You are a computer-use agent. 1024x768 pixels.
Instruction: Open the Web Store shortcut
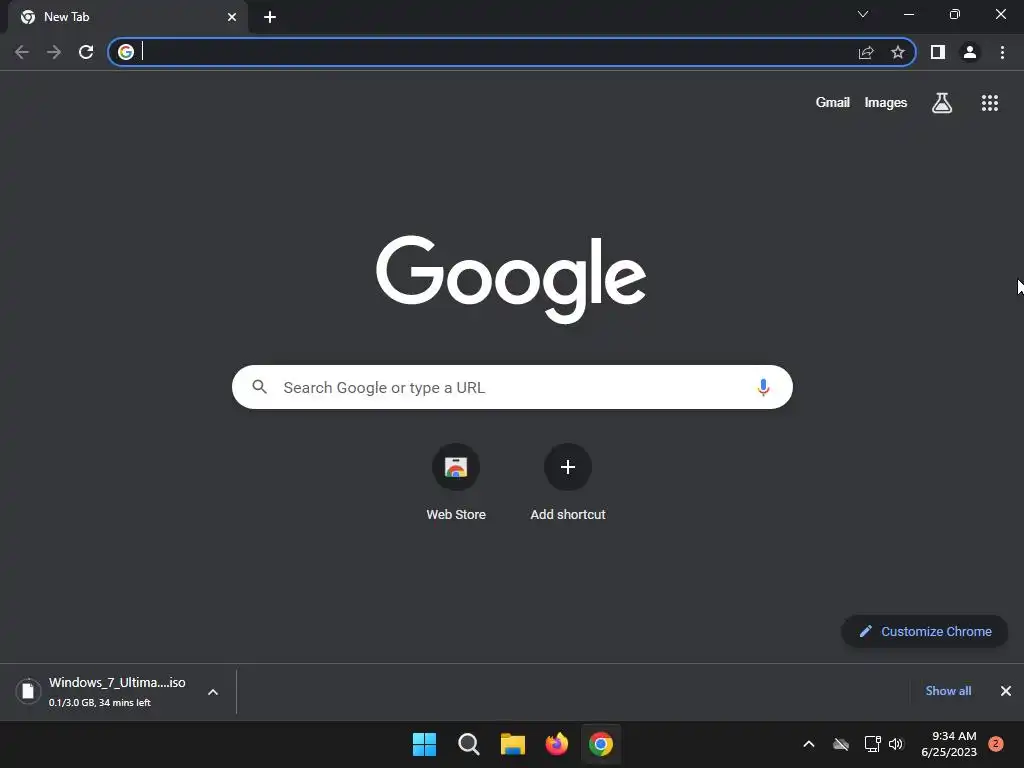click(x=456, y=483)
